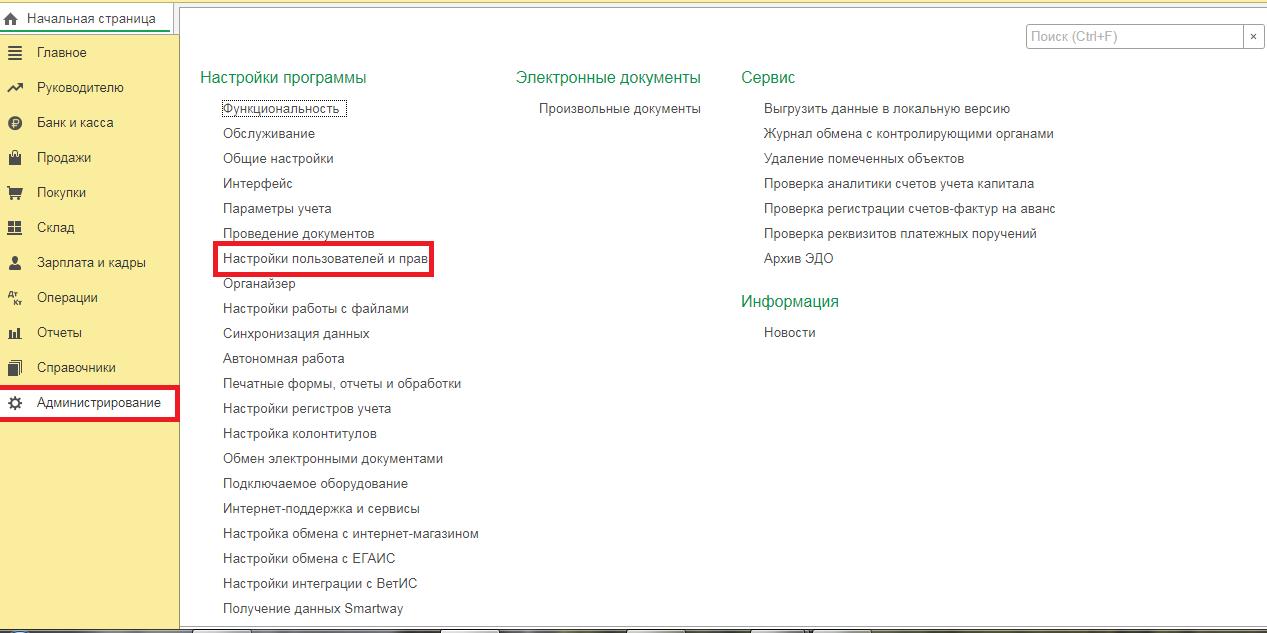Click the books icon for Справочники

click(x=15, y=368)
